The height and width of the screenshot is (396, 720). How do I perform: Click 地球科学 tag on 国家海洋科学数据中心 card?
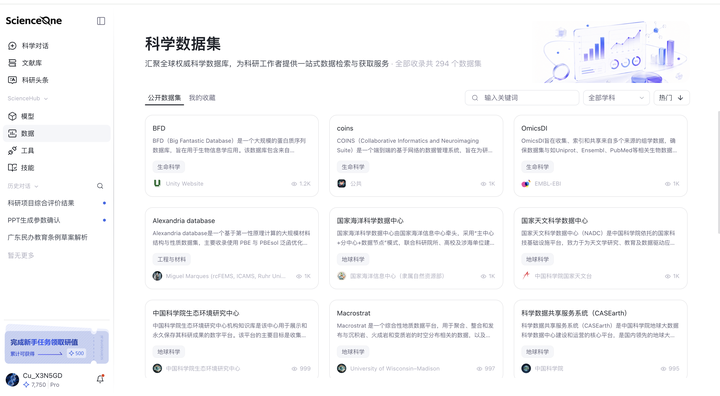click(x=353, y=259)
